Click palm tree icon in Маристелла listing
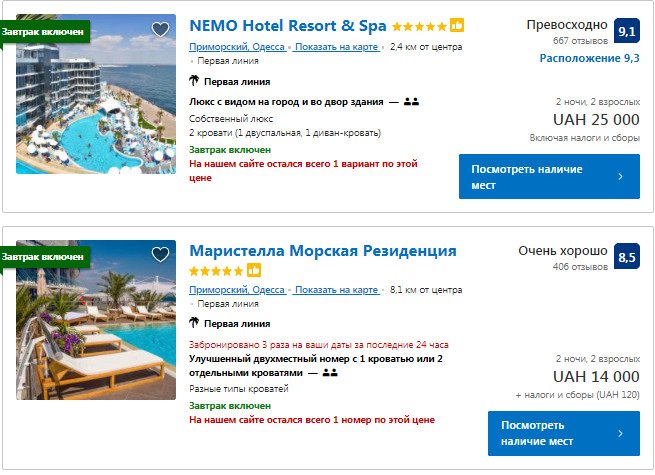Screen dimensions: 655x475 coord(194,323)
